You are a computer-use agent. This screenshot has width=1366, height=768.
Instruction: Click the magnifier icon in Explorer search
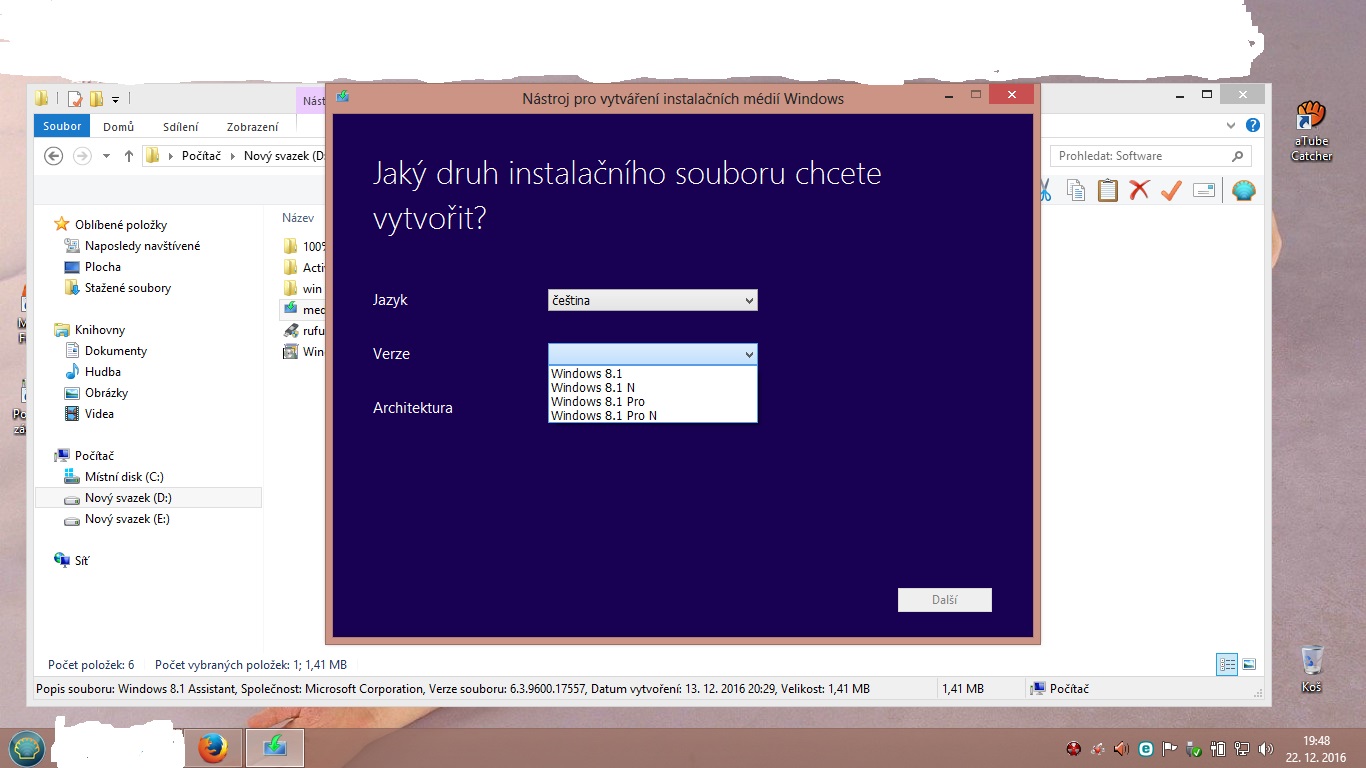(1238, 156)
